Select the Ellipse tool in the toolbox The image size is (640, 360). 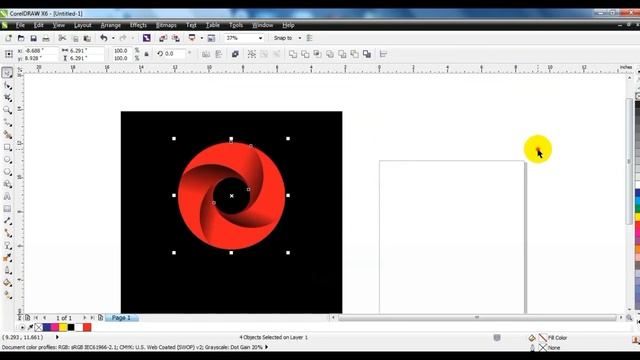pos(7,160)
